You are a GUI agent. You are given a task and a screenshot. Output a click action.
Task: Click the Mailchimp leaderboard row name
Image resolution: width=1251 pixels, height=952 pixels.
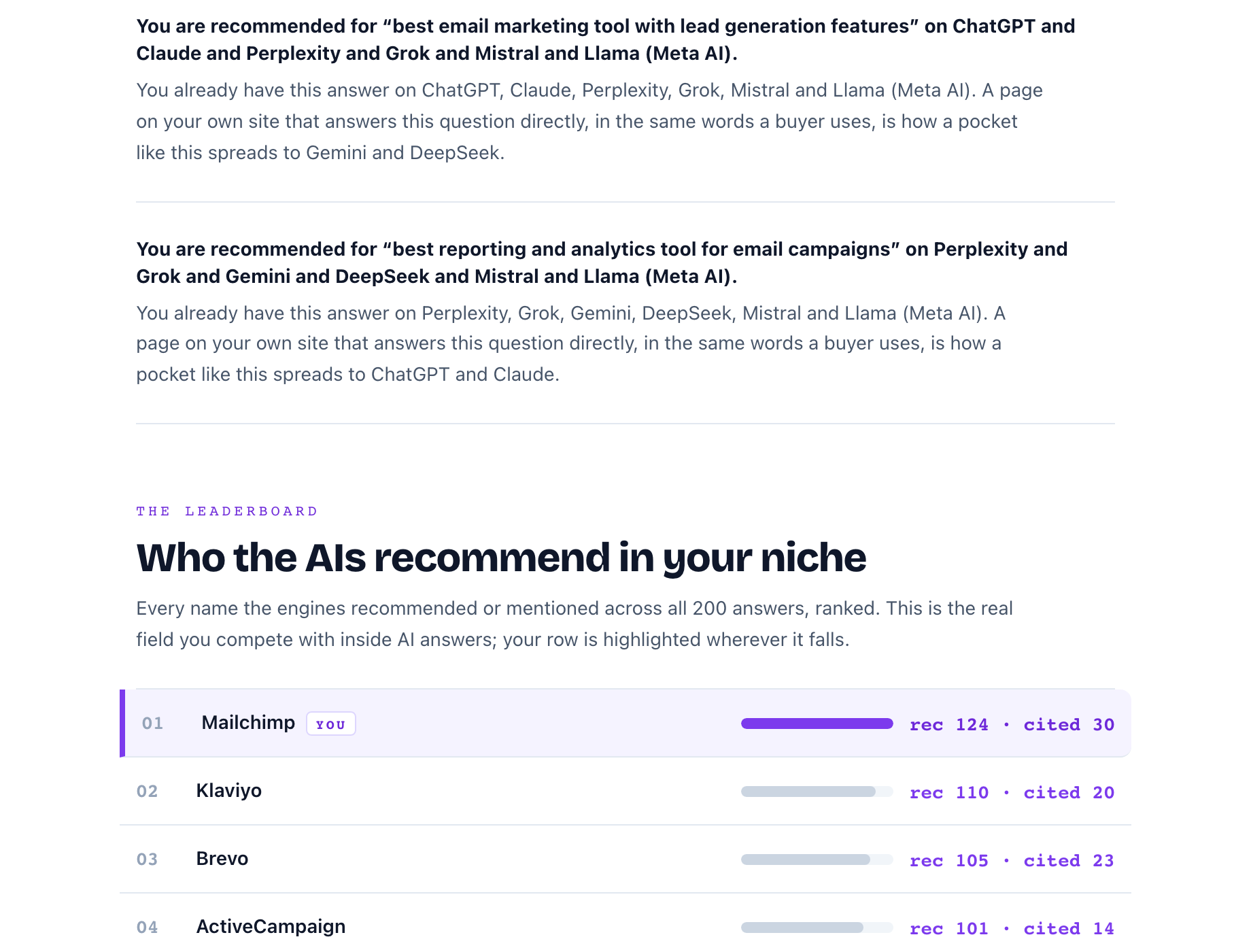click(248, 723)
